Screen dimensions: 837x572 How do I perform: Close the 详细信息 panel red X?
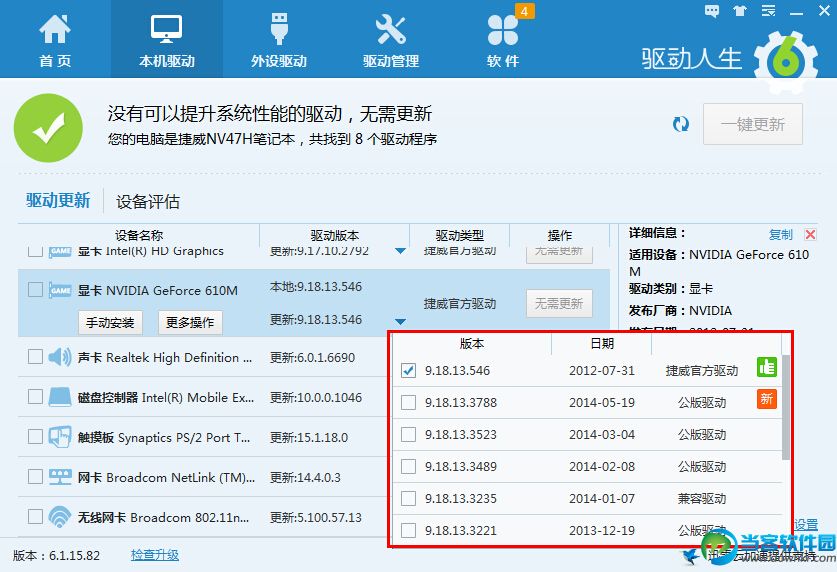pos(810,234)
